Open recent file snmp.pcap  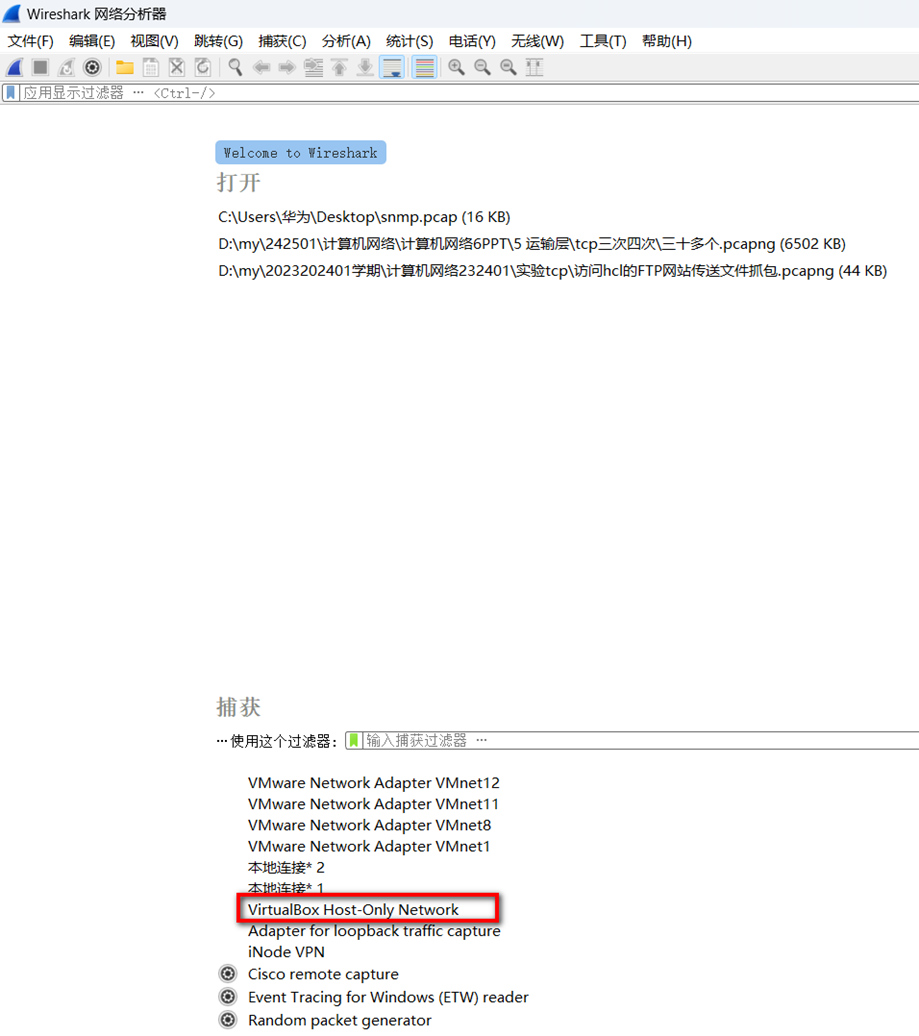(x=364, y=217)
